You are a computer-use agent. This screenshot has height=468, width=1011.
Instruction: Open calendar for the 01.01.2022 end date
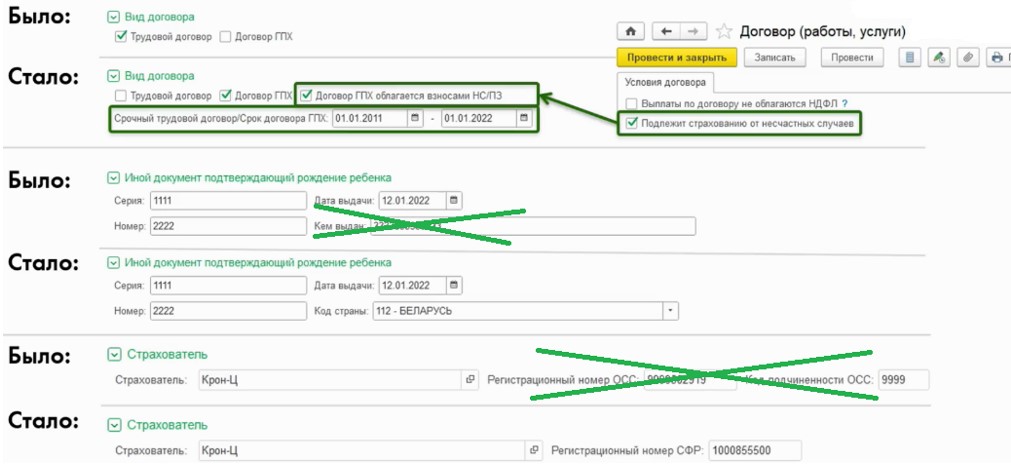coord(524,119)
